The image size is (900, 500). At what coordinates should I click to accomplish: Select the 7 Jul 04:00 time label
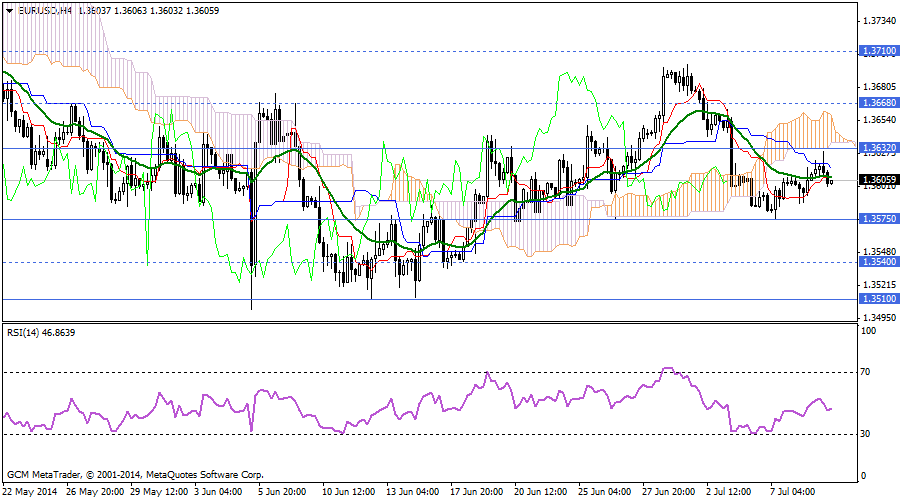tap(793, 492)
